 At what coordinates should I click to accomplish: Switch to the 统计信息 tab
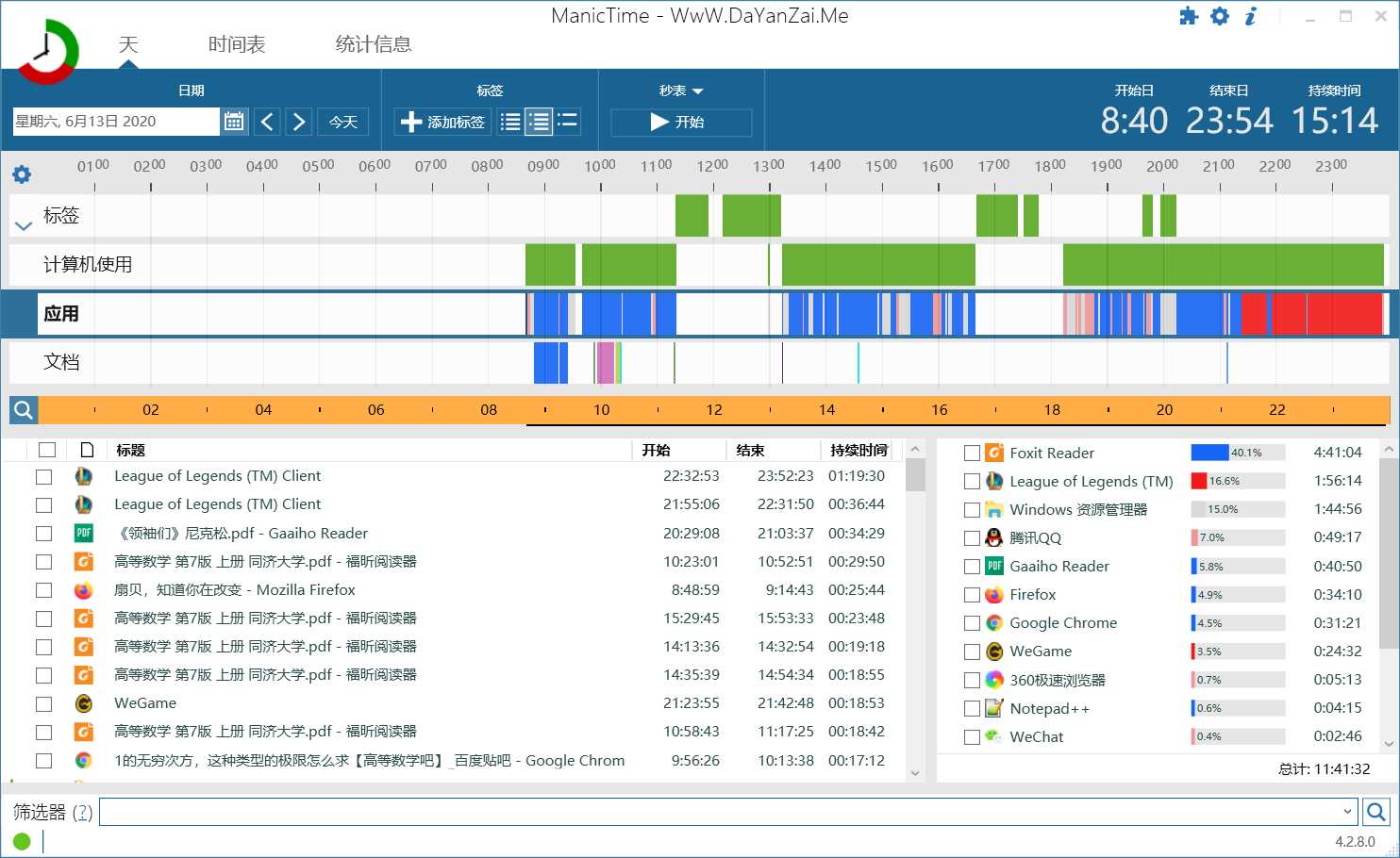[374, 44]
